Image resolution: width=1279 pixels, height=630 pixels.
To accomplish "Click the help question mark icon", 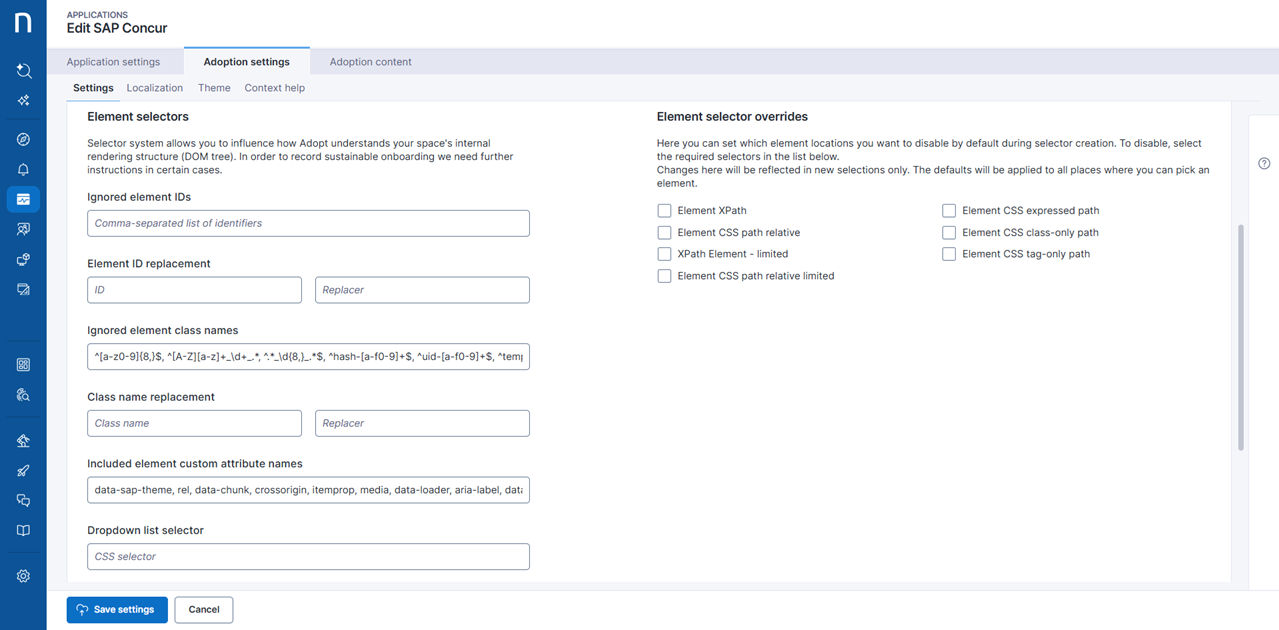I will (x=1264, y=164).
